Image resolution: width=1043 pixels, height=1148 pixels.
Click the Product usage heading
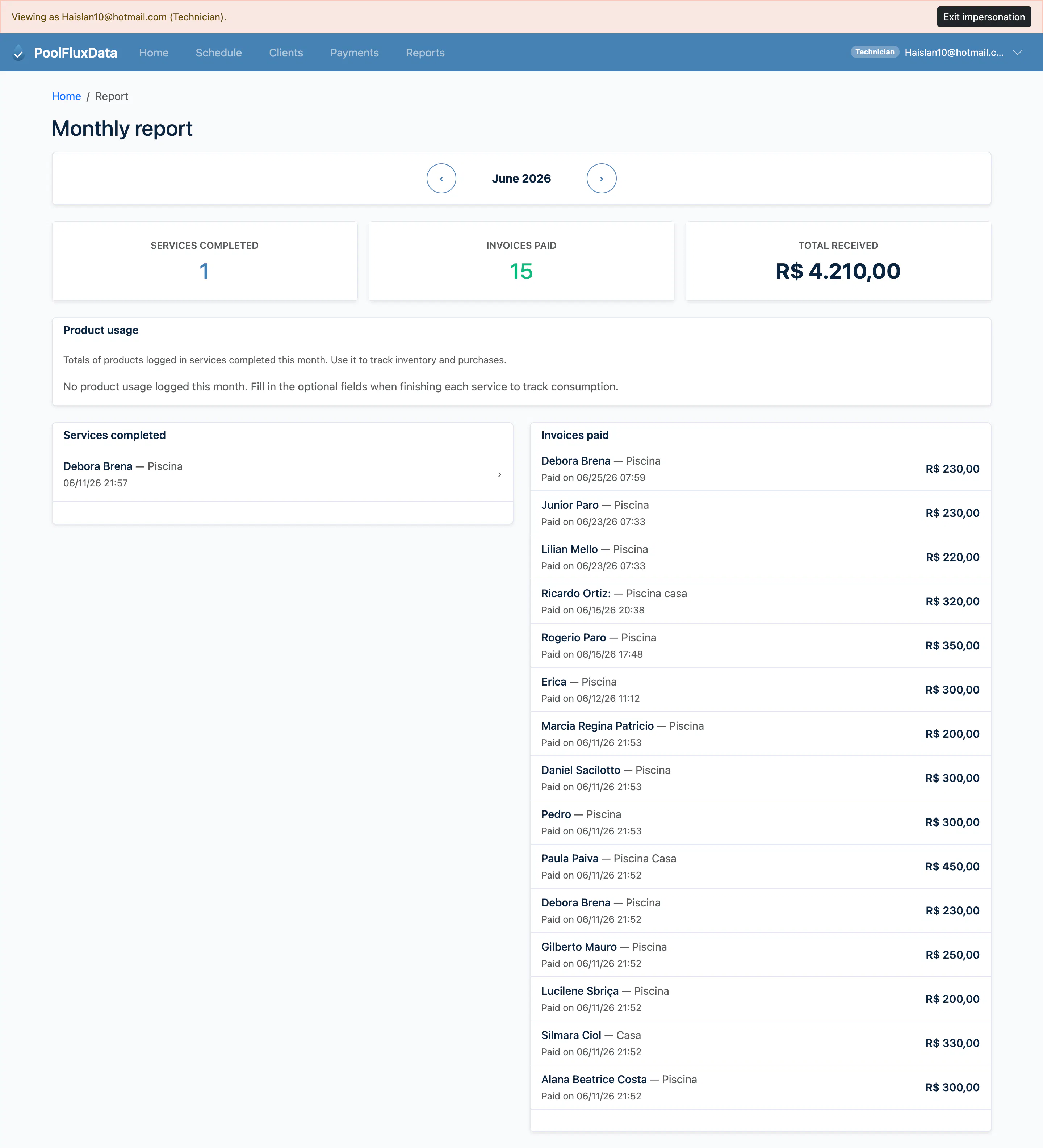tap(101, 330)
